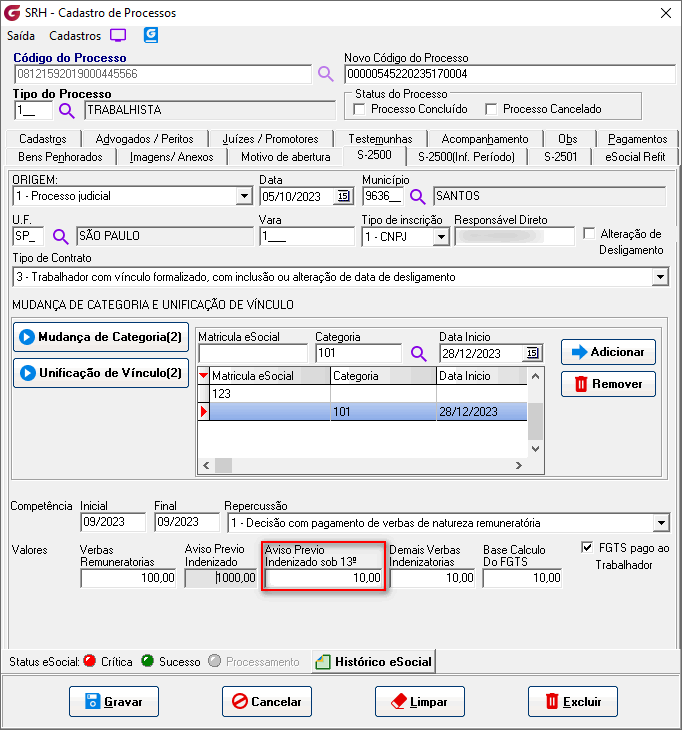The image size is (682, 730).
Task: Click the Adicionar button
Action: (608, 352)
